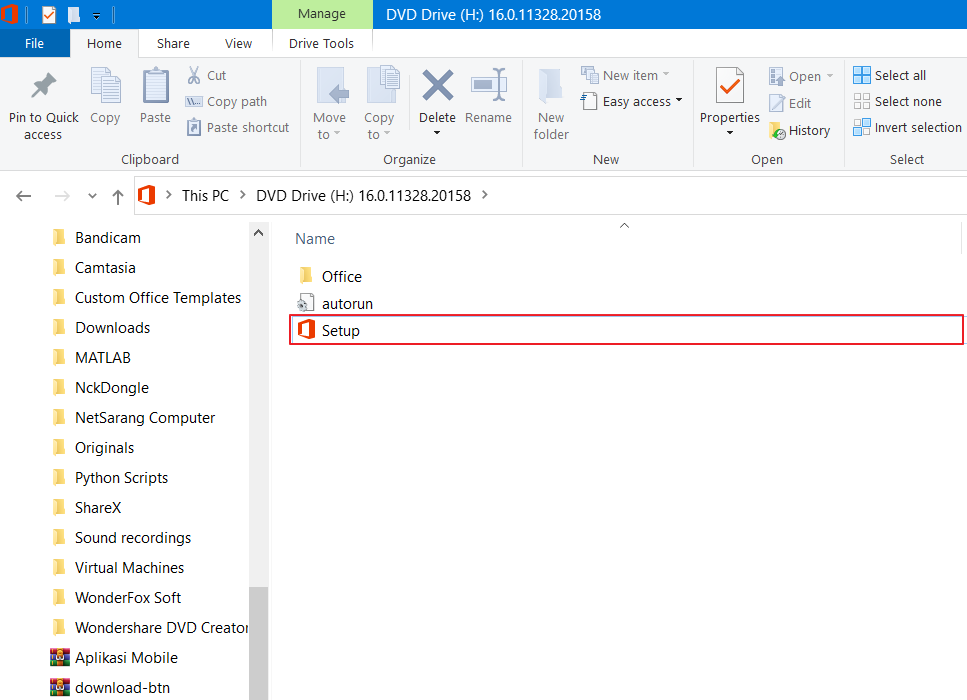
Task: Click the Up one level arrow
Action: [x=118, y=196]
